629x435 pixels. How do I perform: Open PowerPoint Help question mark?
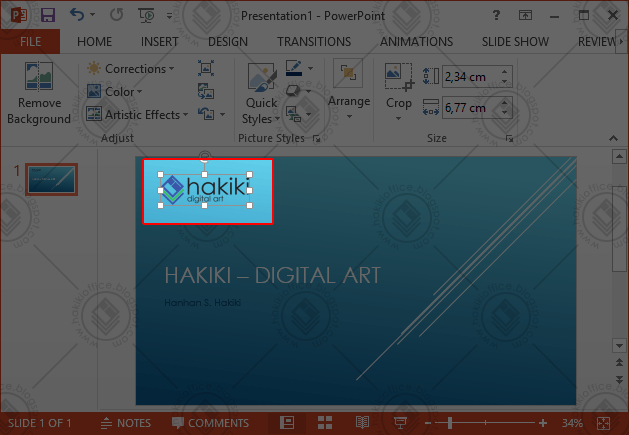coord(496,15)
